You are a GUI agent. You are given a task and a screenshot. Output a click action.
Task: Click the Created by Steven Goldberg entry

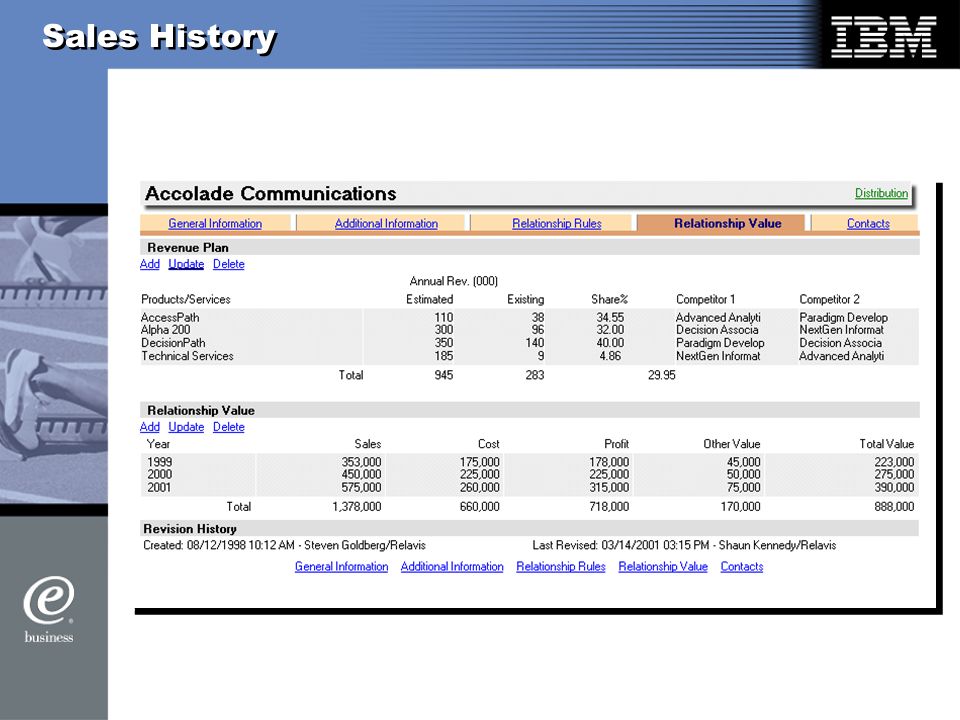tap(284, 545)
